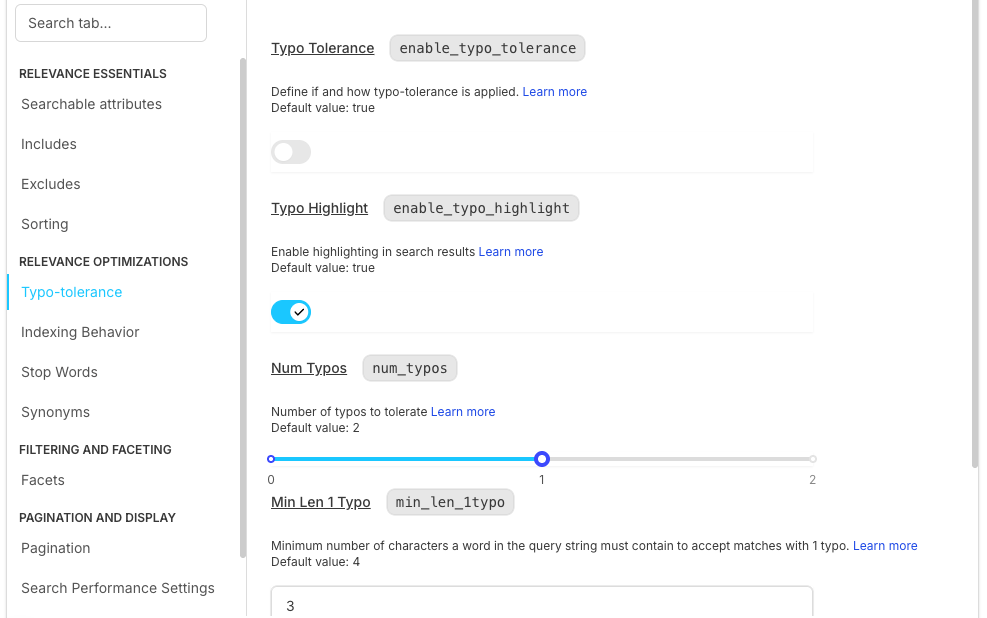This screenshot has height=618, width=987.
Task: Focus the Search tab input box
Action: click(111, 23)
